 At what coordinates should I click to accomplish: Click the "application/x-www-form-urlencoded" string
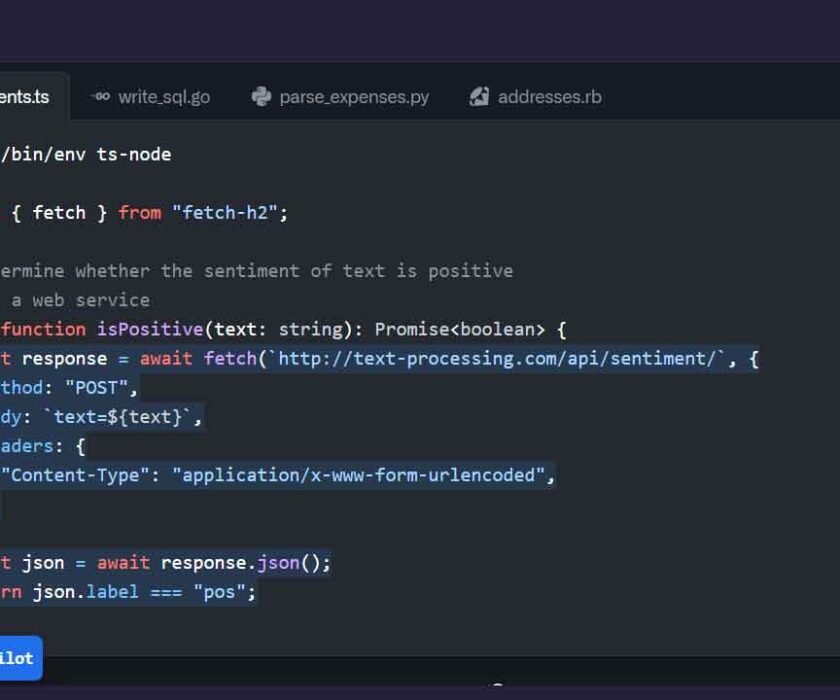pos(358,475)
